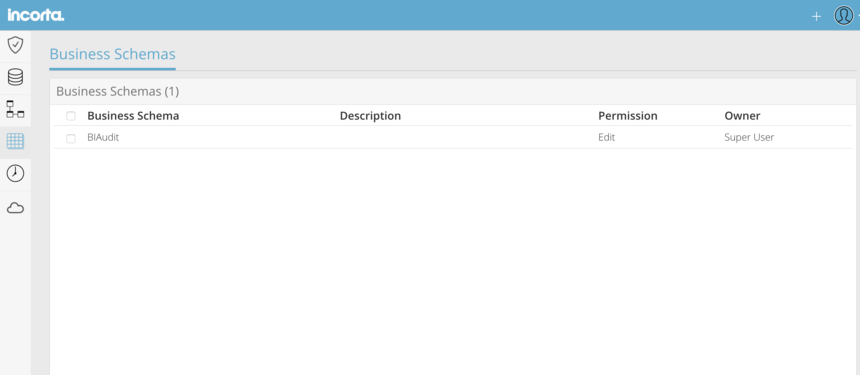Select the Business Schemas tab
The width and height of the screenshot is (860, 375).
point(112,54)
